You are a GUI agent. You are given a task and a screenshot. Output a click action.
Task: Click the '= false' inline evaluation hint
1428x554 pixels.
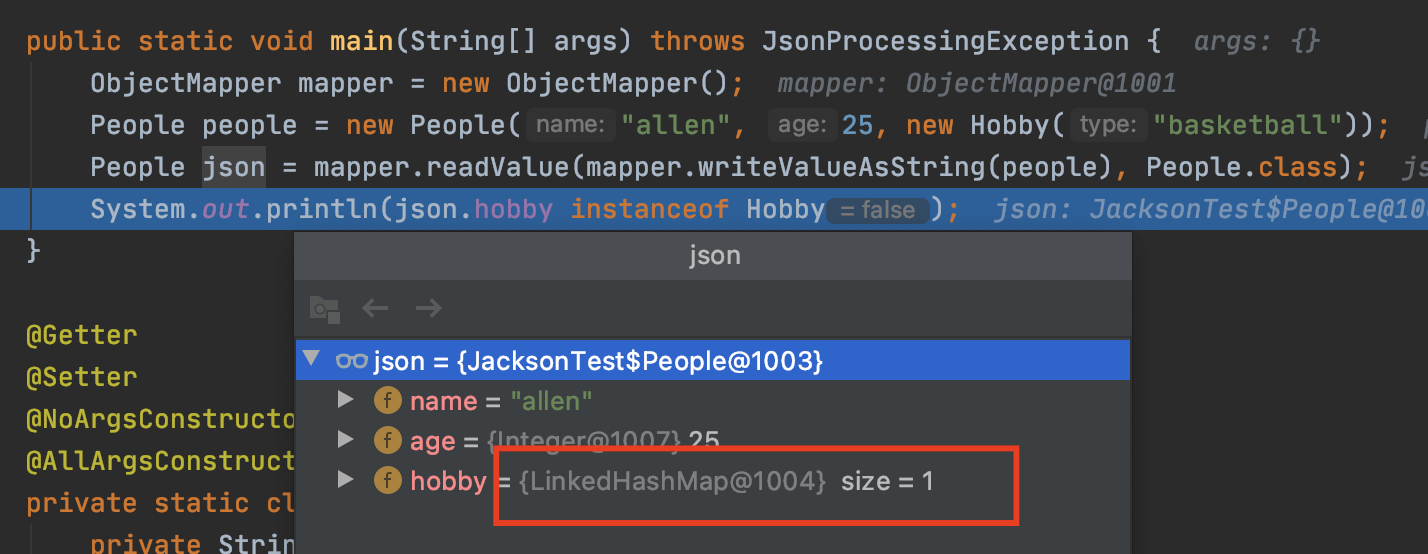[878, 210]
